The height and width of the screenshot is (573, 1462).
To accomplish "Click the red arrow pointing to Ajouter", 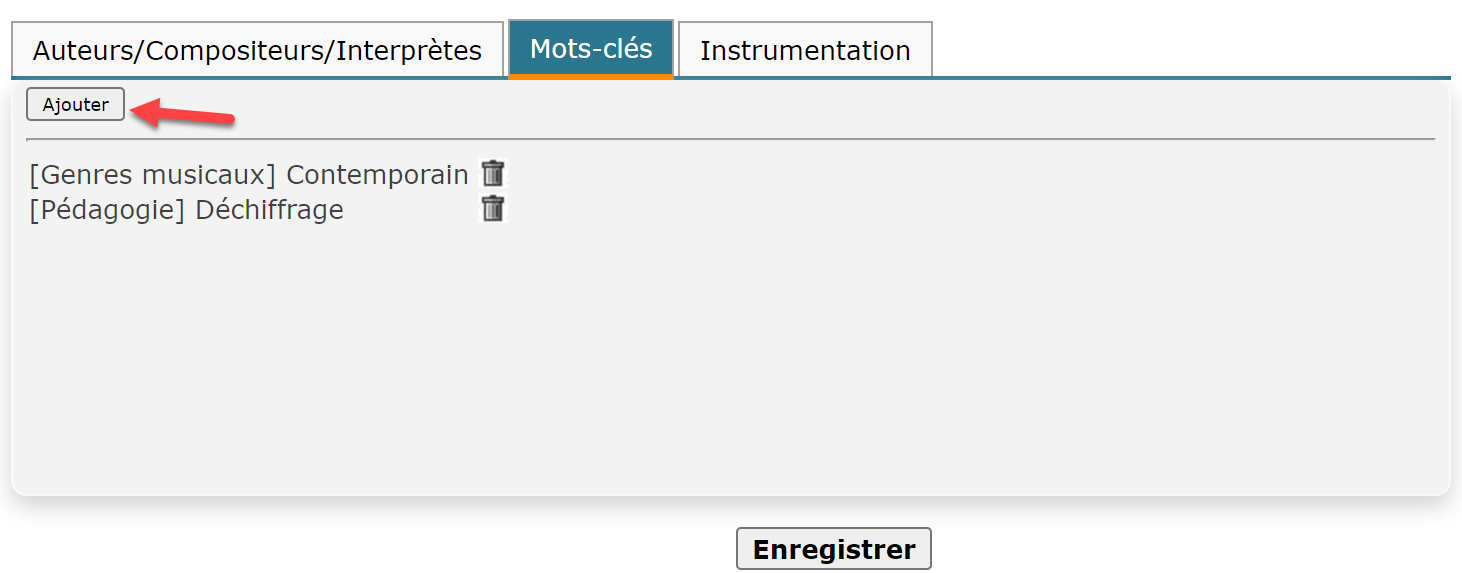I will [x=184, y=113].
